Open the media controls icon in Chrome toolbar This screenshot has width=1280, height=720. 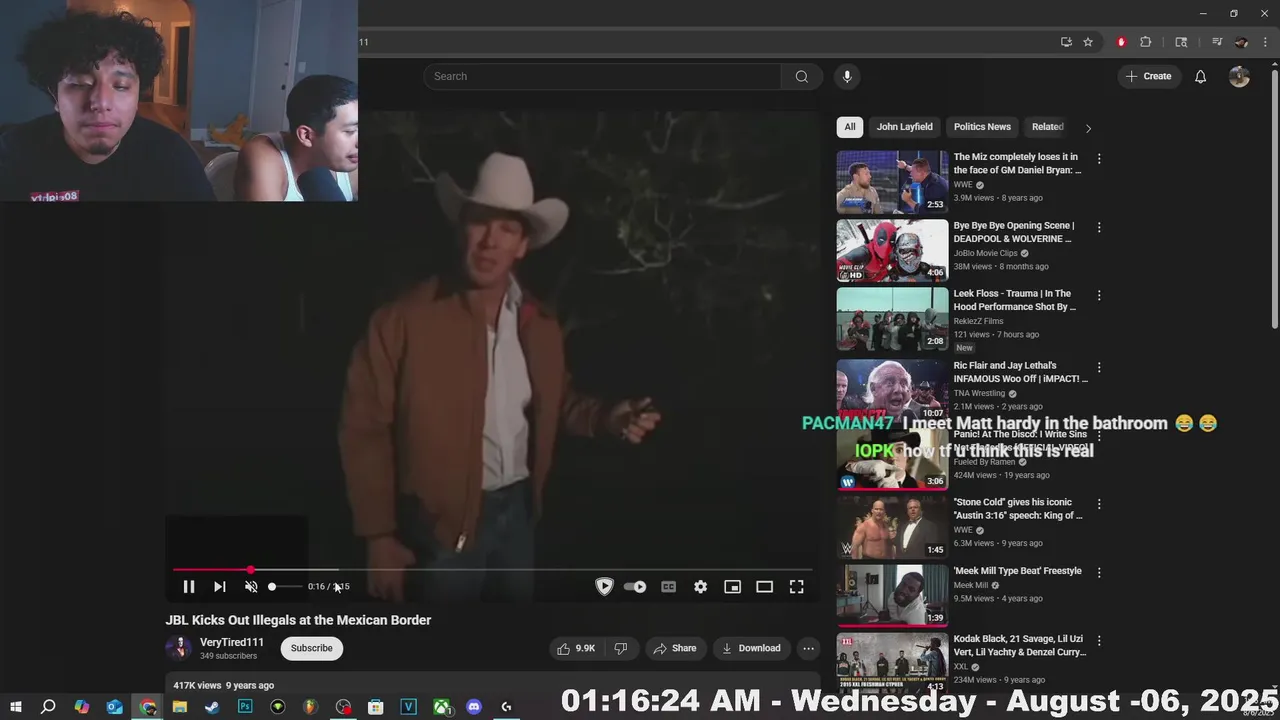(1217, 42)
